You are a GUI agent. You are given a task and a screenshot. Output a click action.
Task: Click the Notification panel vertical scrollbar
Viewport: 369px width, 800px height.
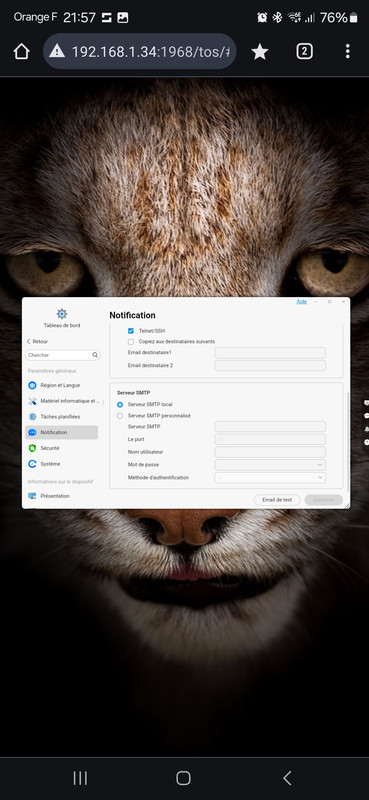tap(348, 441)
